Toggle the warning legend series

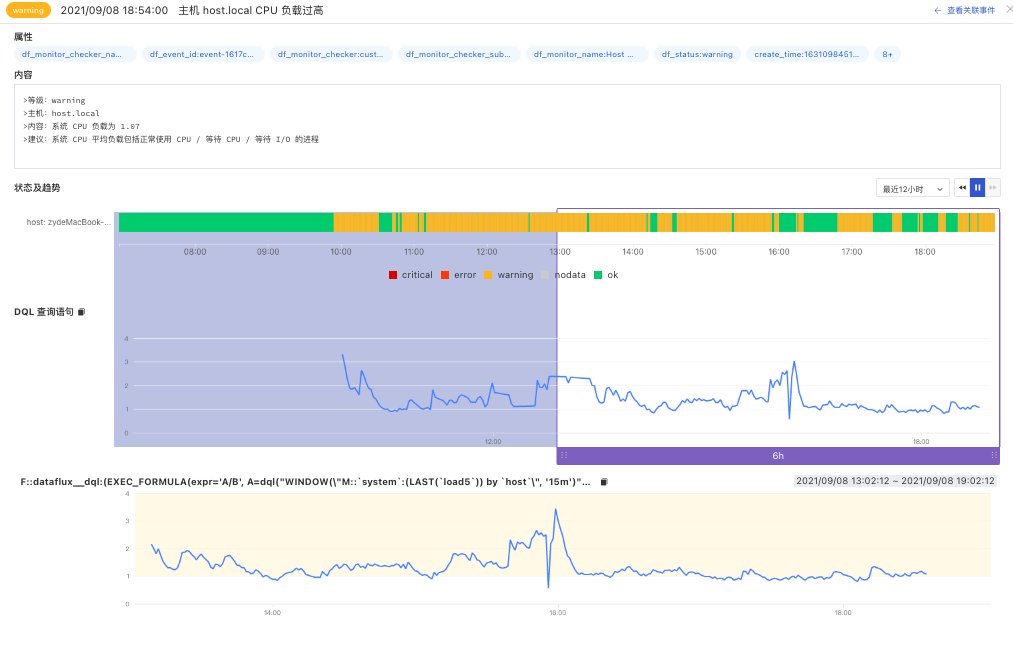click(x=508, y=275)
